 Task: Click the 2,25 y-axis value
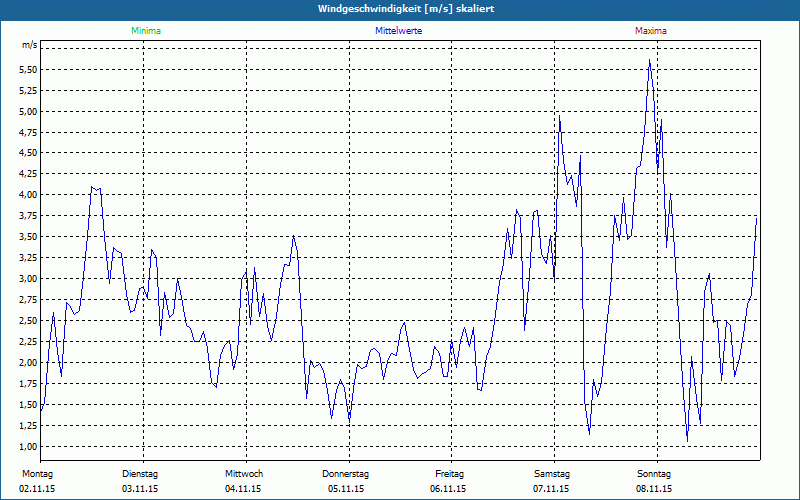click(29, 341)
